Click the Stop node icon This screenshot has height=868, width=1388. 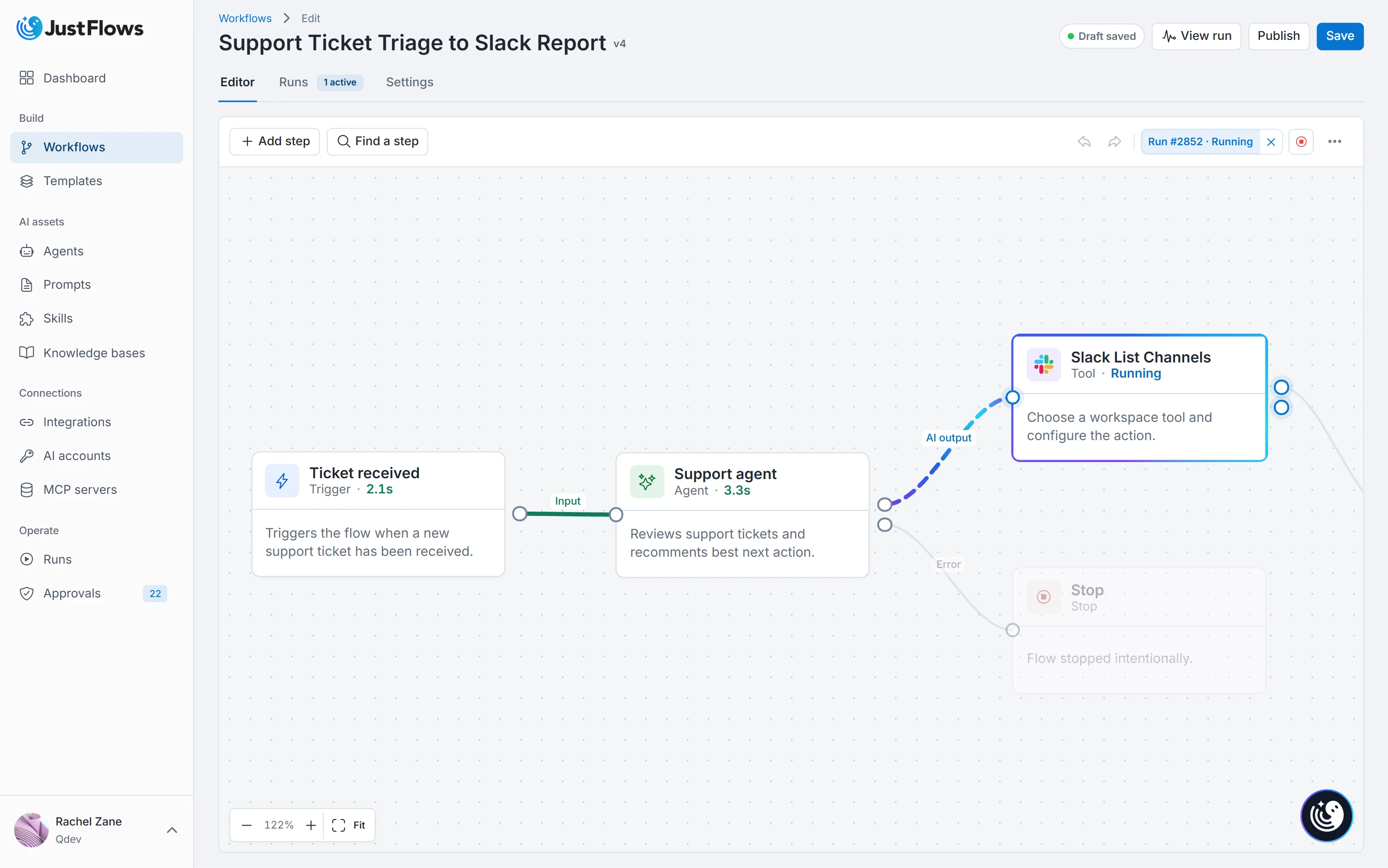click(x=1044, y=597)
